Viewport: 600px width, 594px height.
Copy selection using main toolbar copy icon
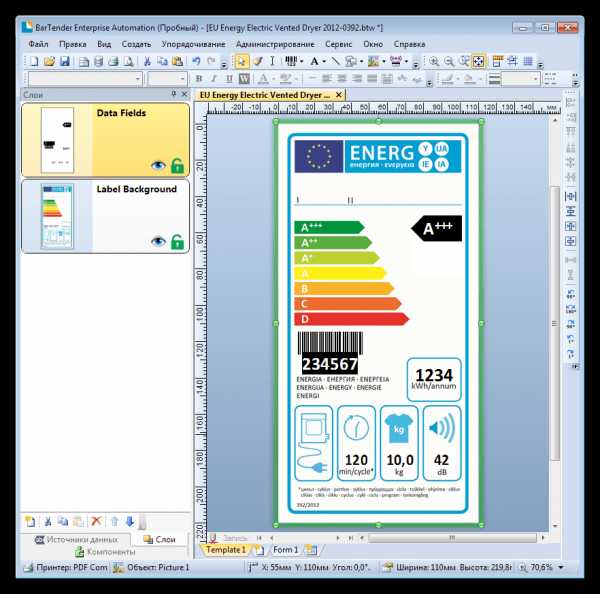click(x=162, y=61)
